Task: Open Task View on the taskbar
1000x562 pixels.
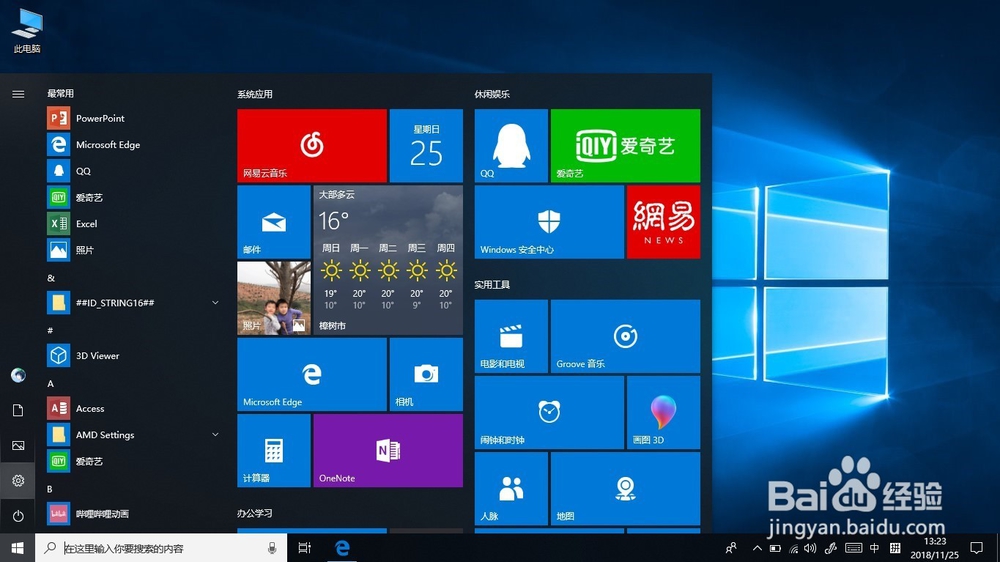Action: (x=304, y=548)
